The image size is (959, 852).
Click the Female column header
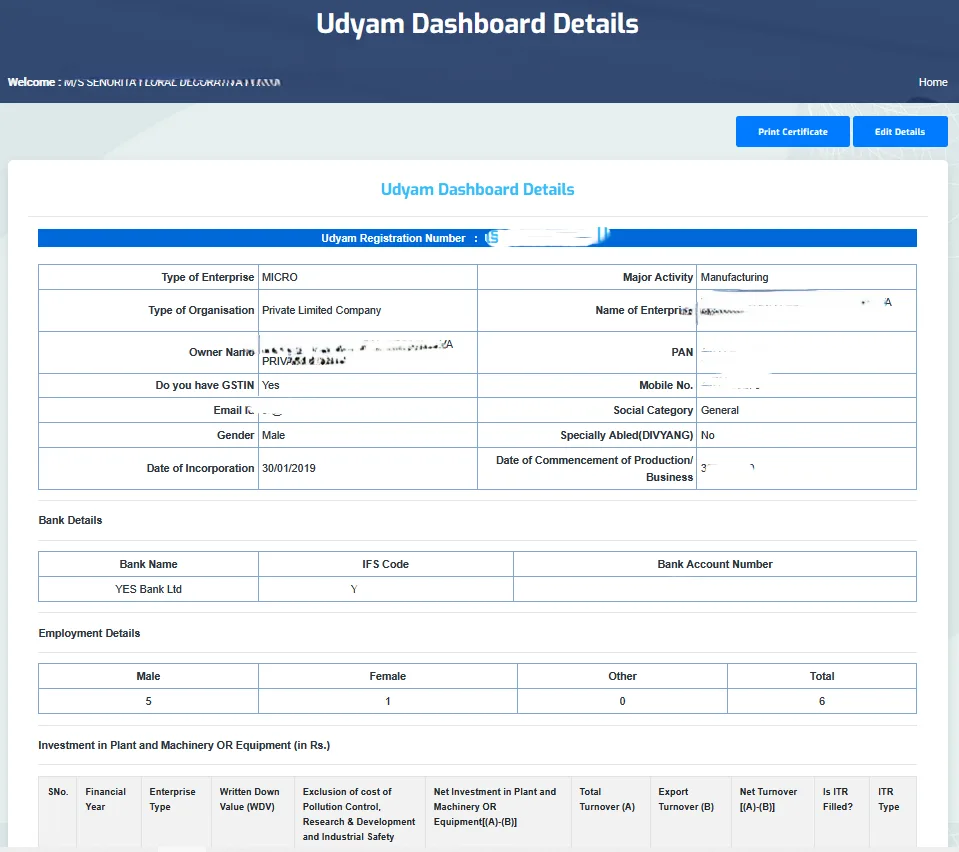coord(388,676)
